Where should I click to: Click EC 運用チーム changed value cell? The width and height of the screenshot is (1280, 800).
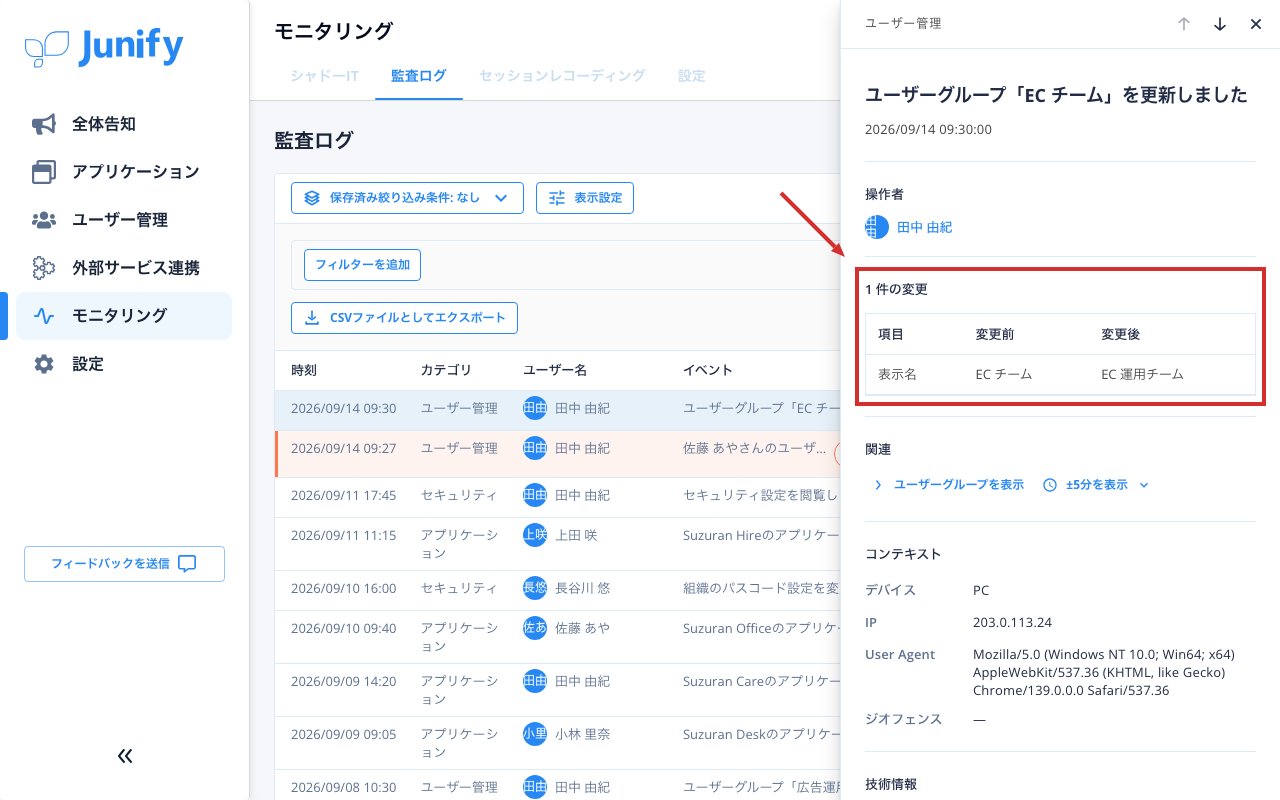(x=1142, y=374)
